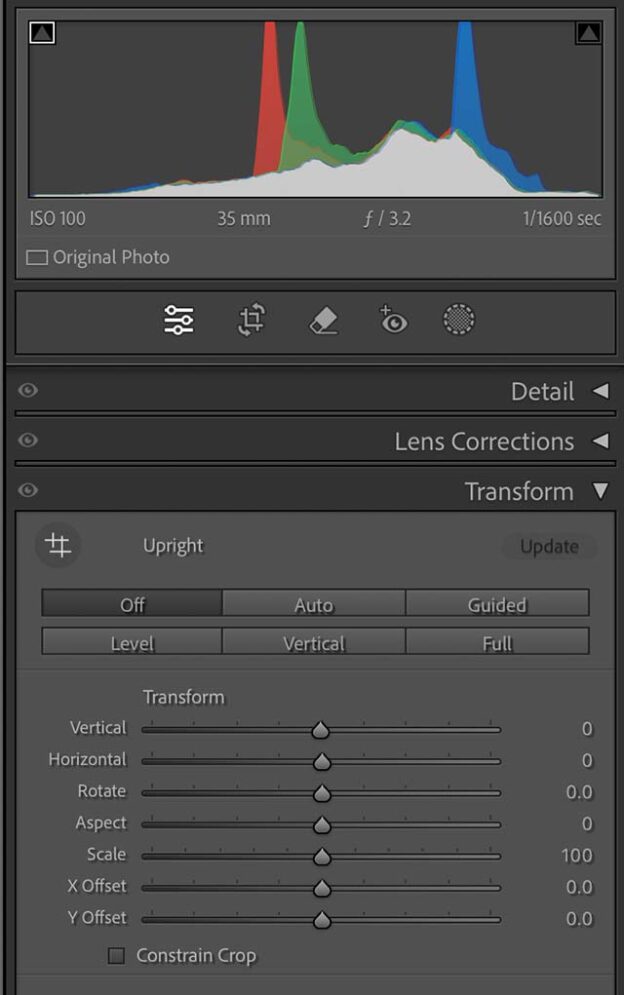The image size is (624, 995).
Task: Toggle the shadow clipping indicator on histogram
Action: [x=44, y=33]
